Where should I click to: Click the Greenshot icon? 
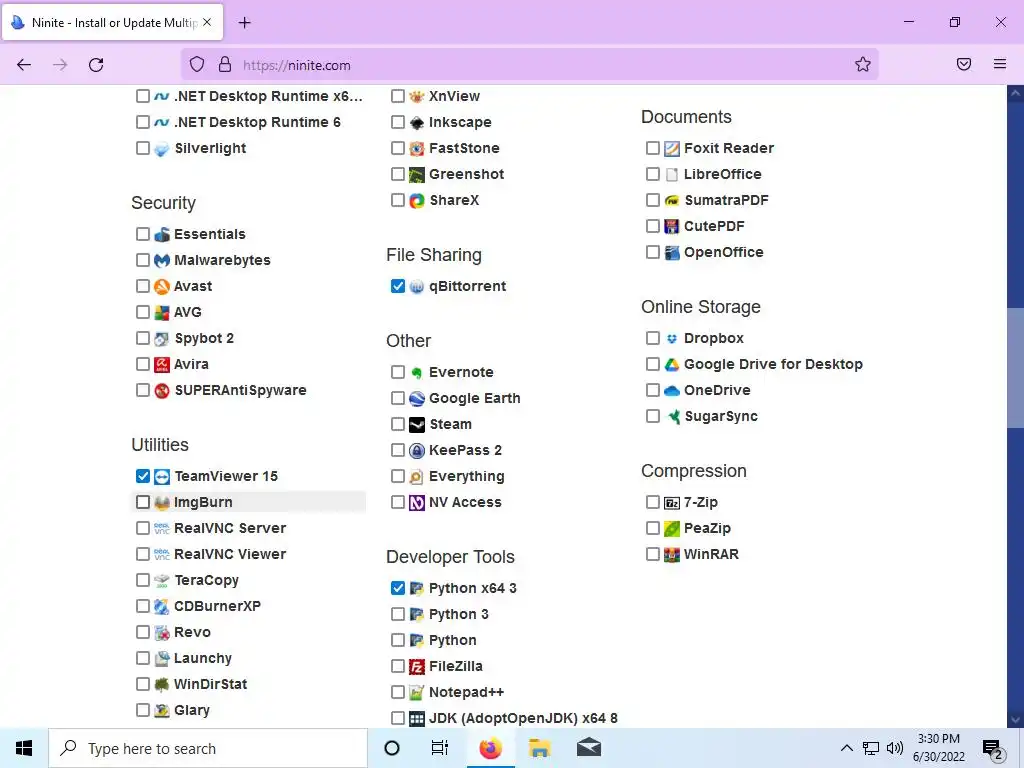click(x=417, y=175)
